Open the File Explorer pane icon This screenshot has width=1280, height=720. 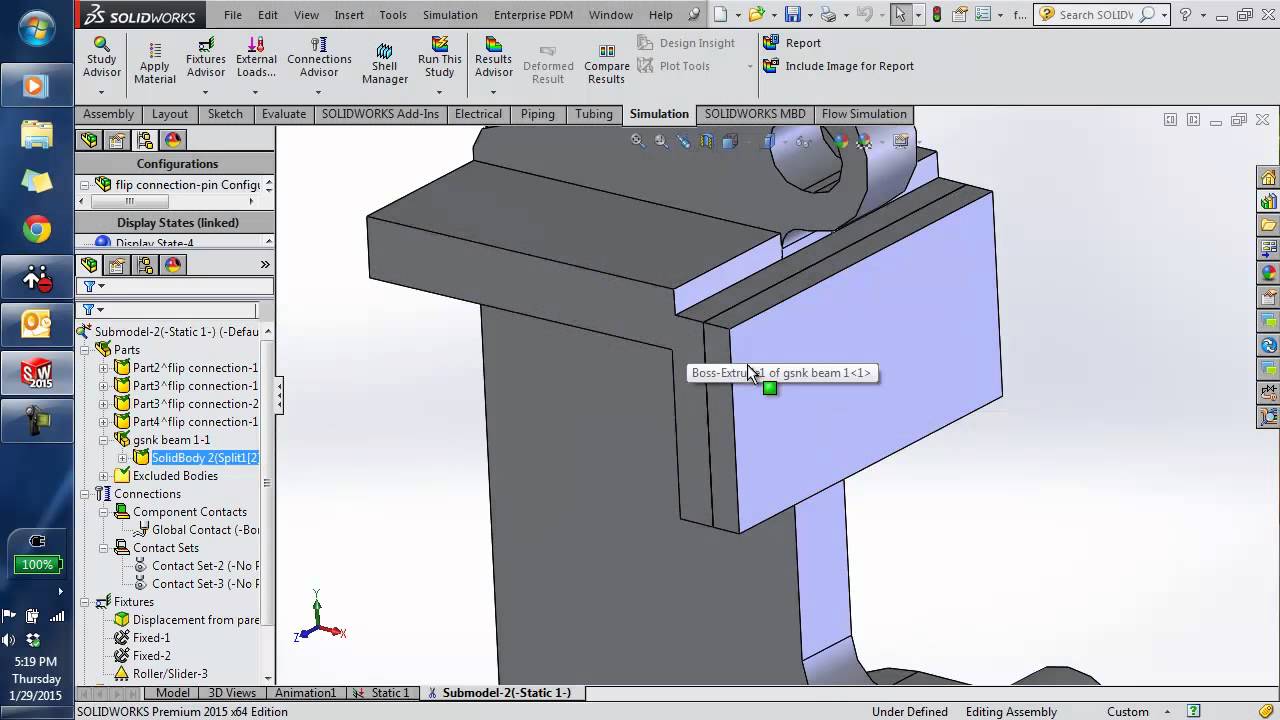(x=1269, y=225)
